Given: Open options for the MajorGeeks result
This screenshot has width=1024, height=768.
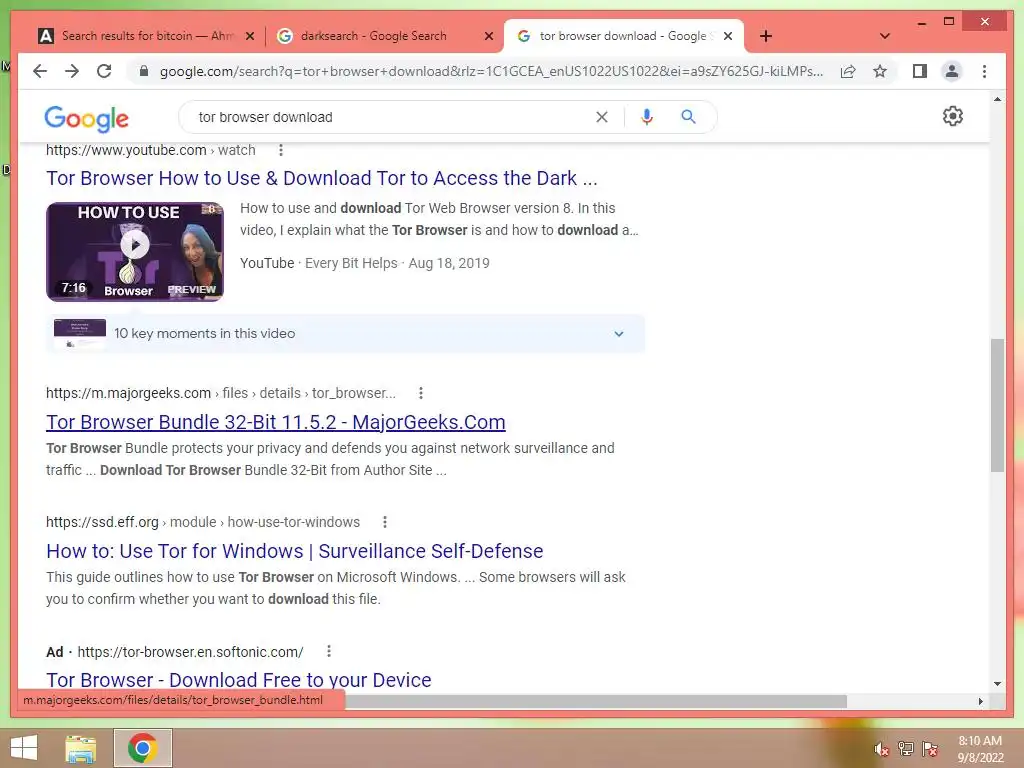Looking at the screenshot, I should [x=421, y=393].
